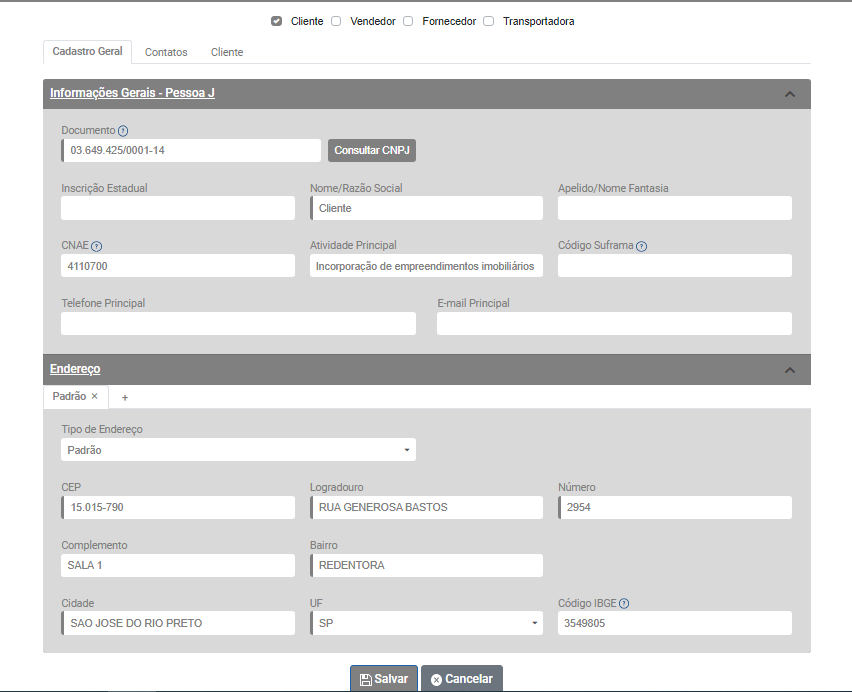Click the CNAE help icon

click(97, 246)
